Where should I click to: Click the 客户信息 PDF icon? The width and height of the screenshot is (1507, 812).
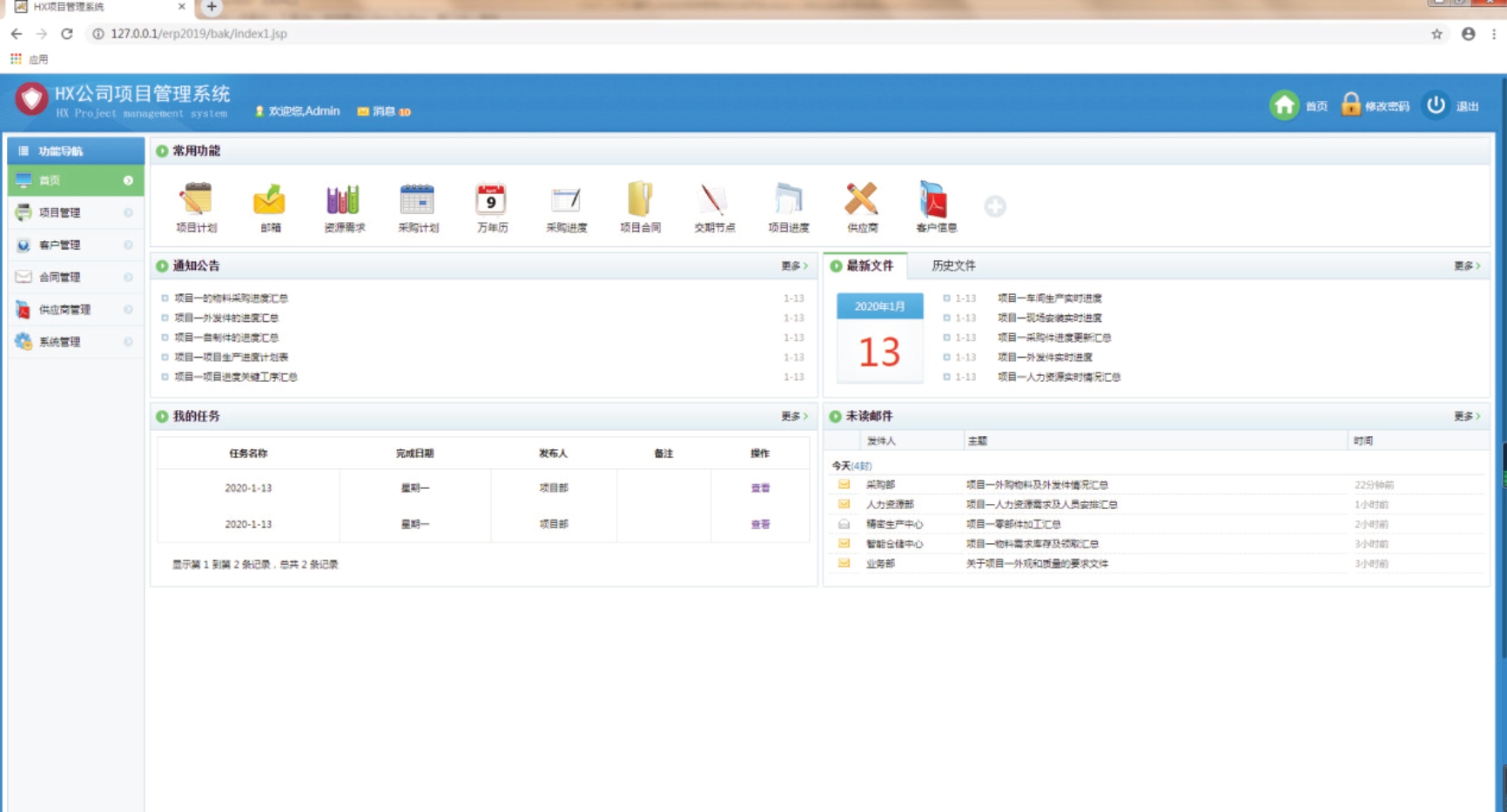point(935,200)
